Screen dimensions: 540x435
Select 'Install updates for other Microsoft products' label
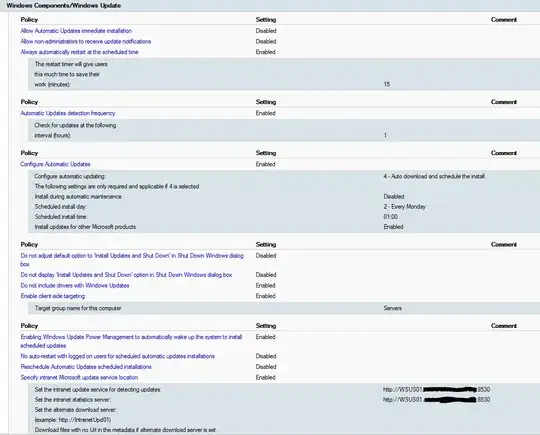(x=85, y=227)
